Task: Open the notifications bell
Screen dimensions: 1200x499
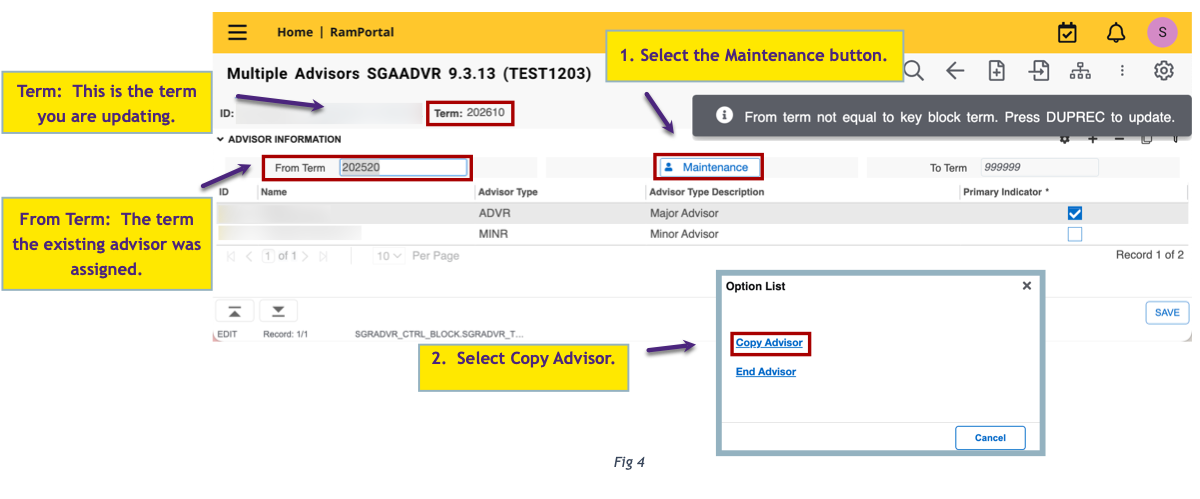Action: point(1116,33)
